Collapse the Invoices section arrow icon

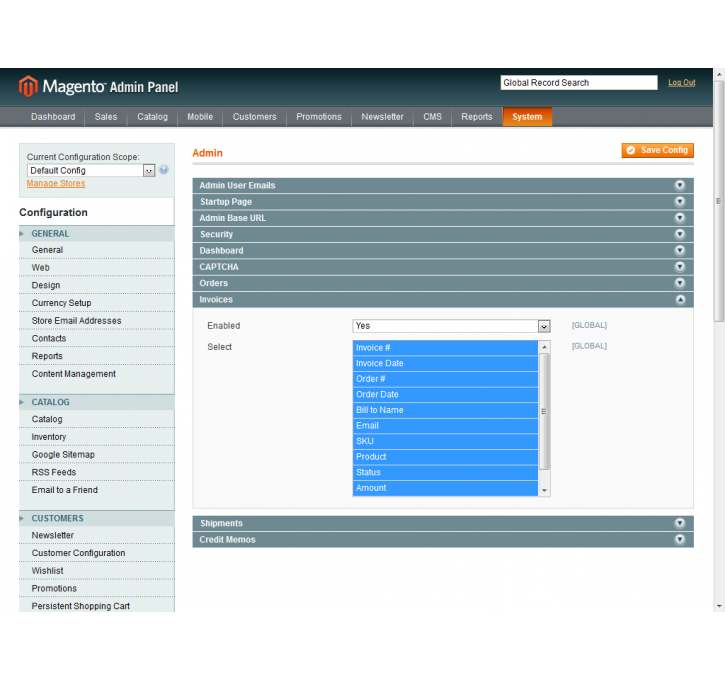point(680,300)
